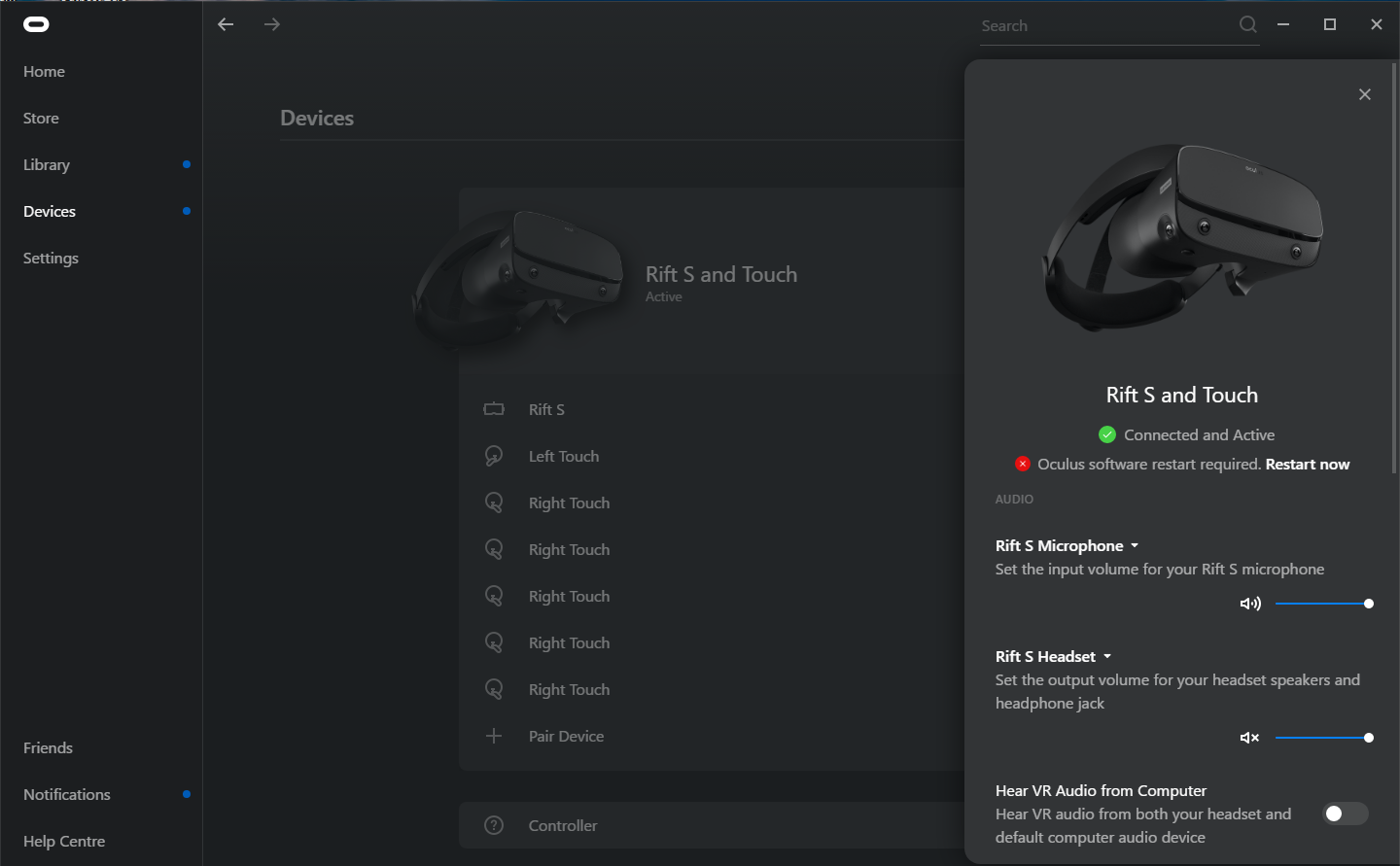Click the red restart required error icon
Screen dimensions: 1400x866
pos(1022,464)
